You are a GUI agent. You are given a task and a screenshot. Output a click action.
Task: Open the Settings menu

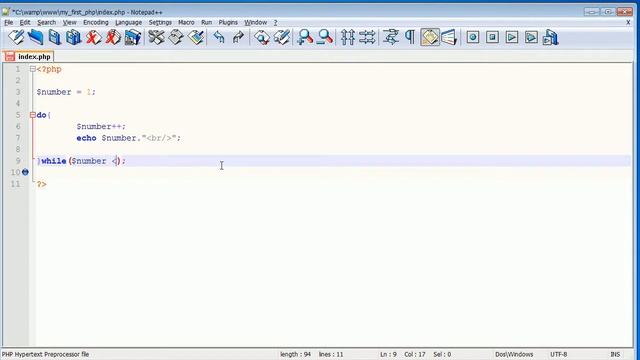coord(160,22)
